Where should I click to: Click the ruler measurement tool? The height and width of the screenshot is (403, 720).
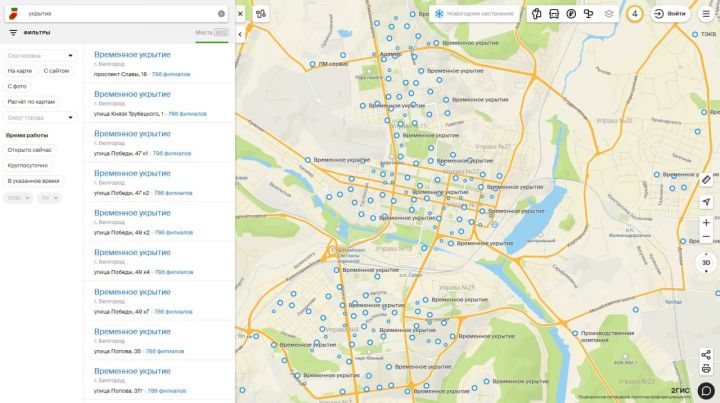(x=706, y=179)
